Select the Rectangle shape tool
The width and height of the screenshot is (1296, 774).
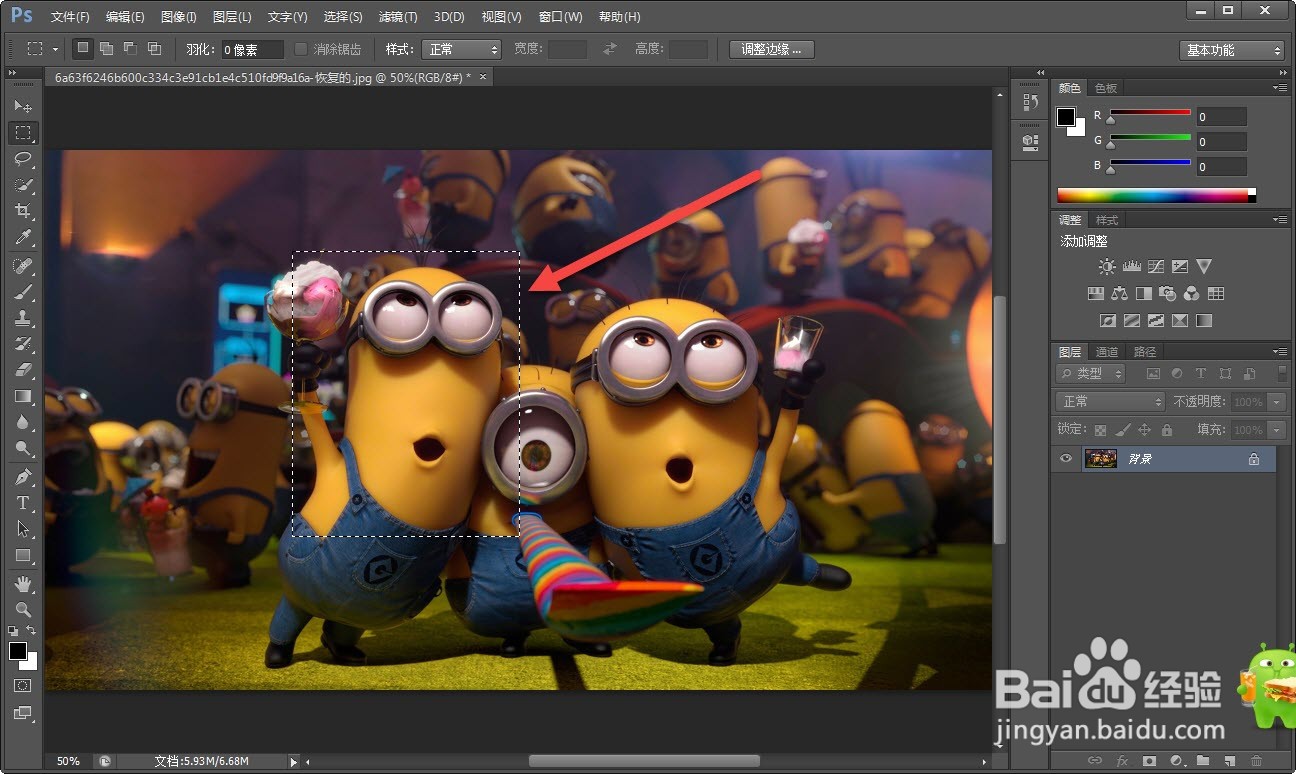point(23,555)
